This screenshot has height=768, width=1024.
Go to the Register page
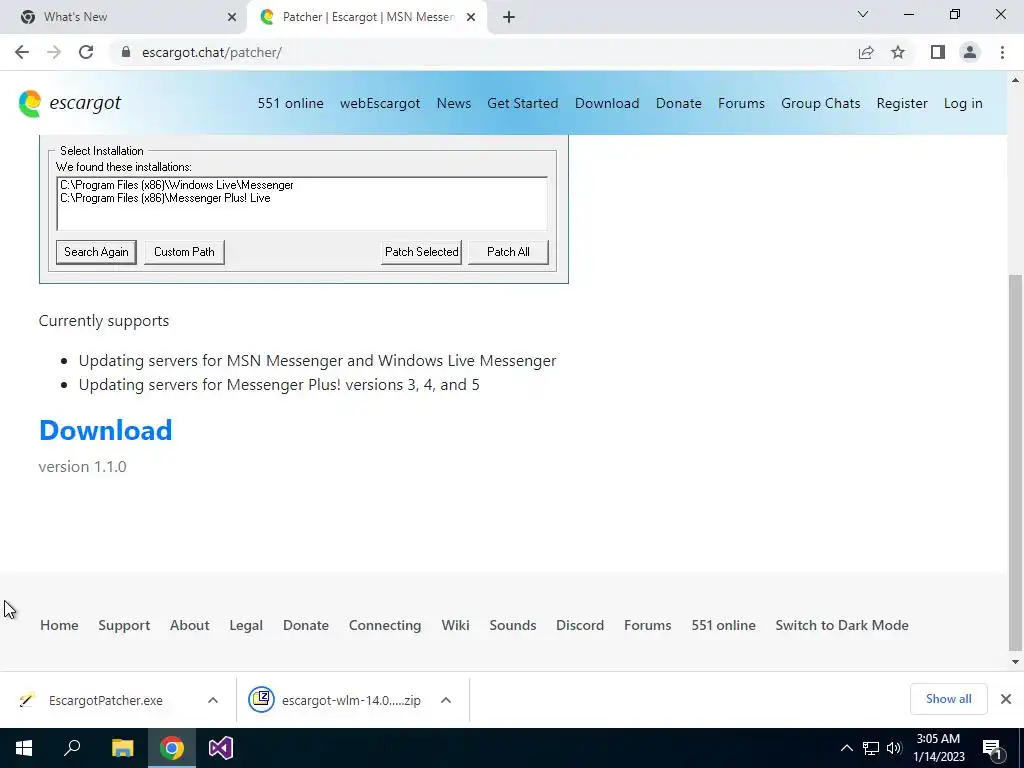point(902,103)
